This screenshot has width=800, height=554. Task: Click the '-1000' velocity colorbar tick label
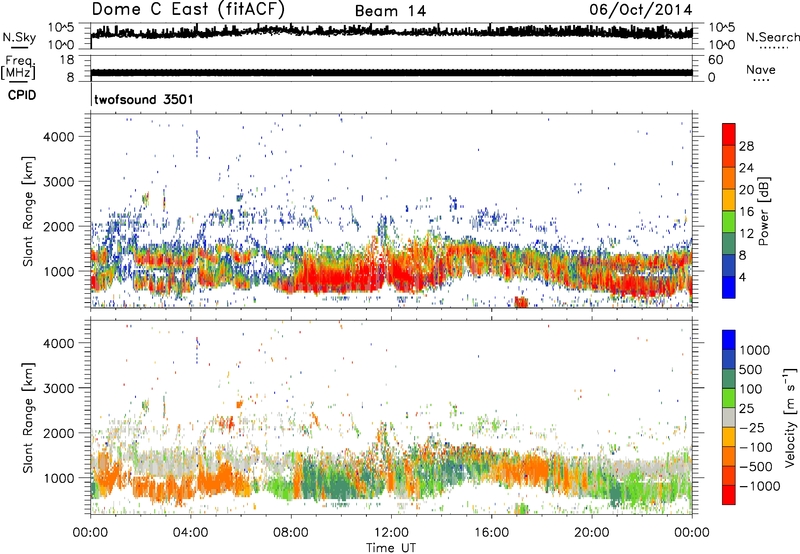coord(759,486)
